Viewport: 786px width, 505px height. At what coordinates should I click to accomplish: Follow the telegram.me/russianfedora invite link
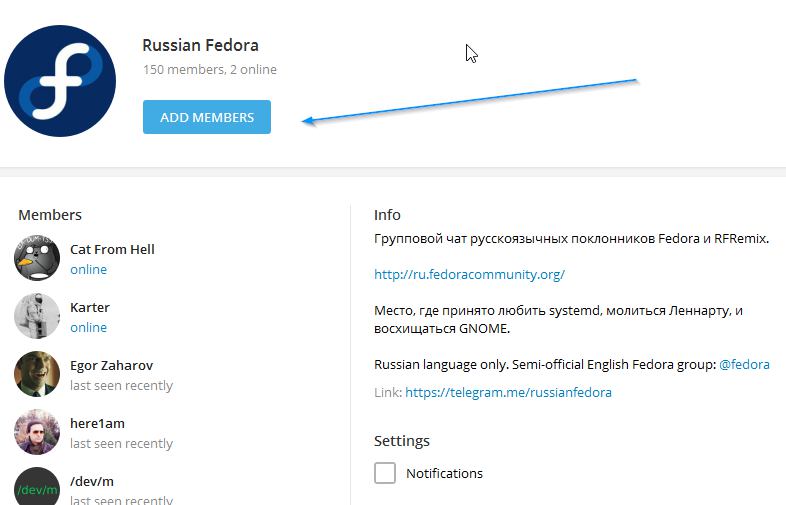point(508,392)
